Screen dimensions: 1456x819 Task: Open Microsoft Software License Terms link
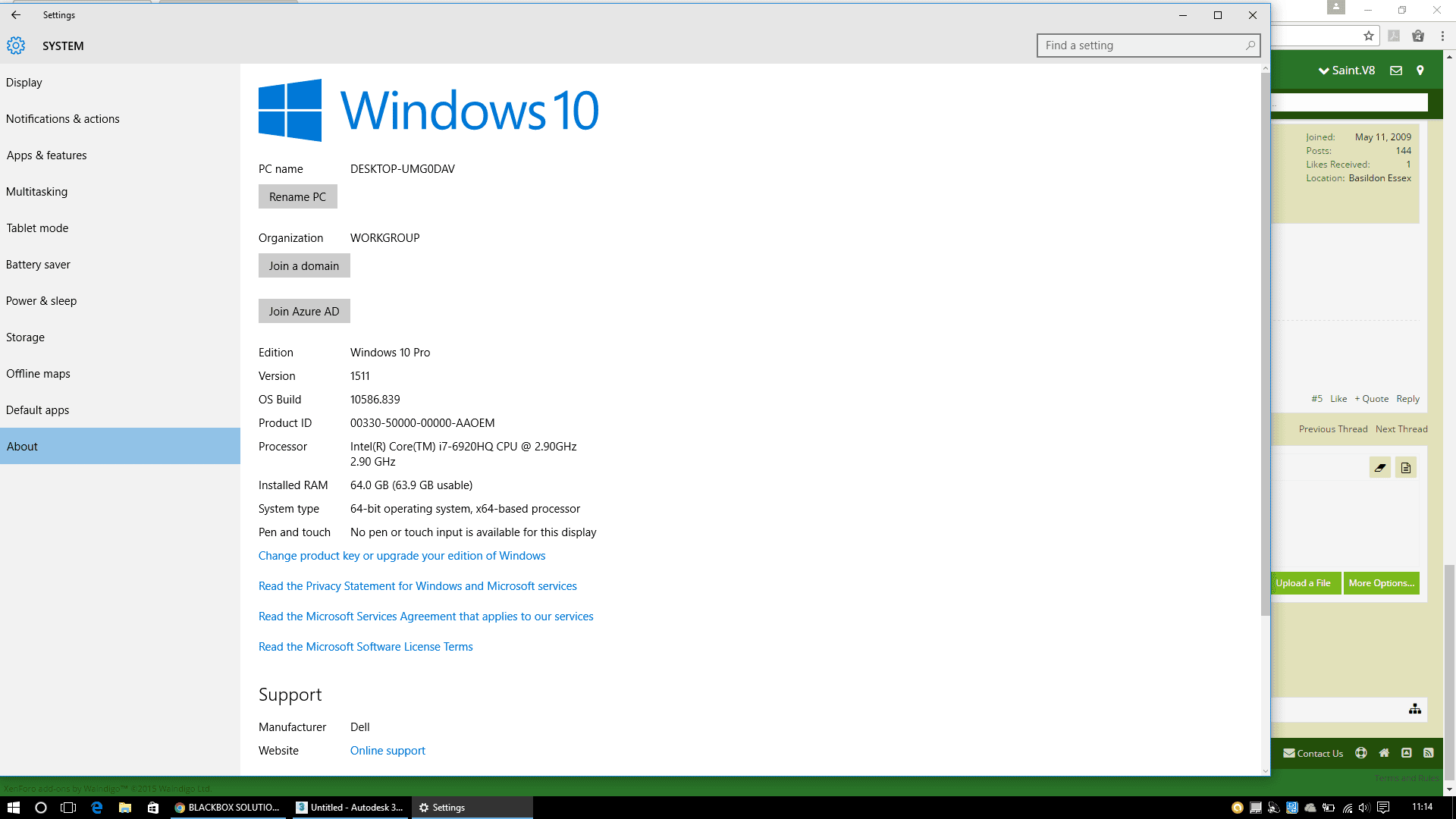pyautogui.click(x=366, y=647)
